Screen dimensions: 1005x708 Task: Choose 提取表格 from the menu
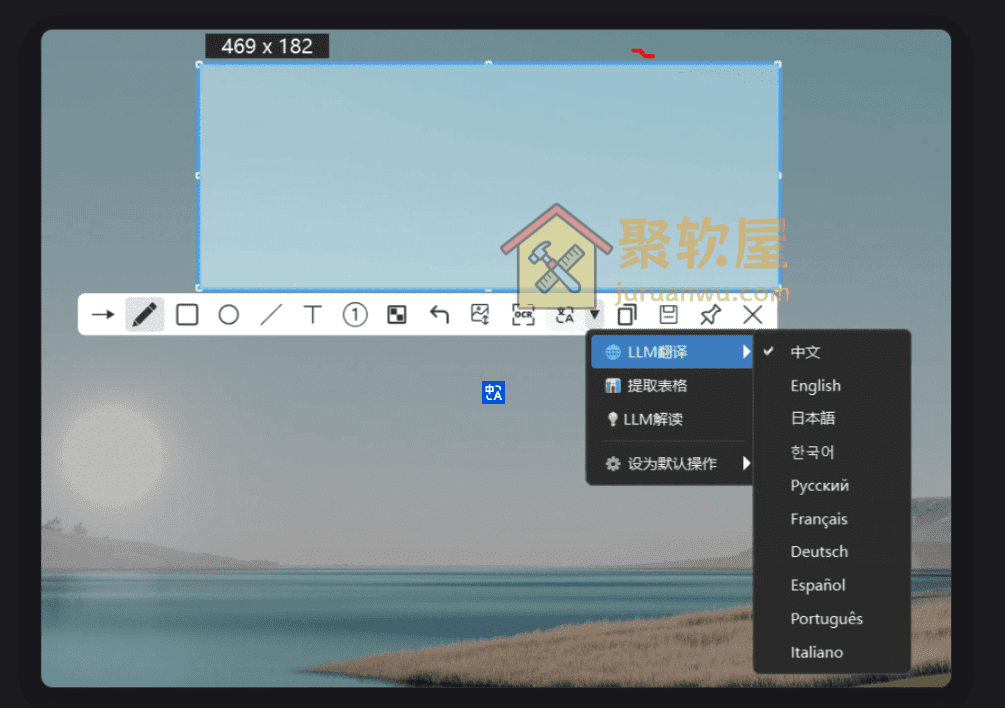[x=656, y=385]
